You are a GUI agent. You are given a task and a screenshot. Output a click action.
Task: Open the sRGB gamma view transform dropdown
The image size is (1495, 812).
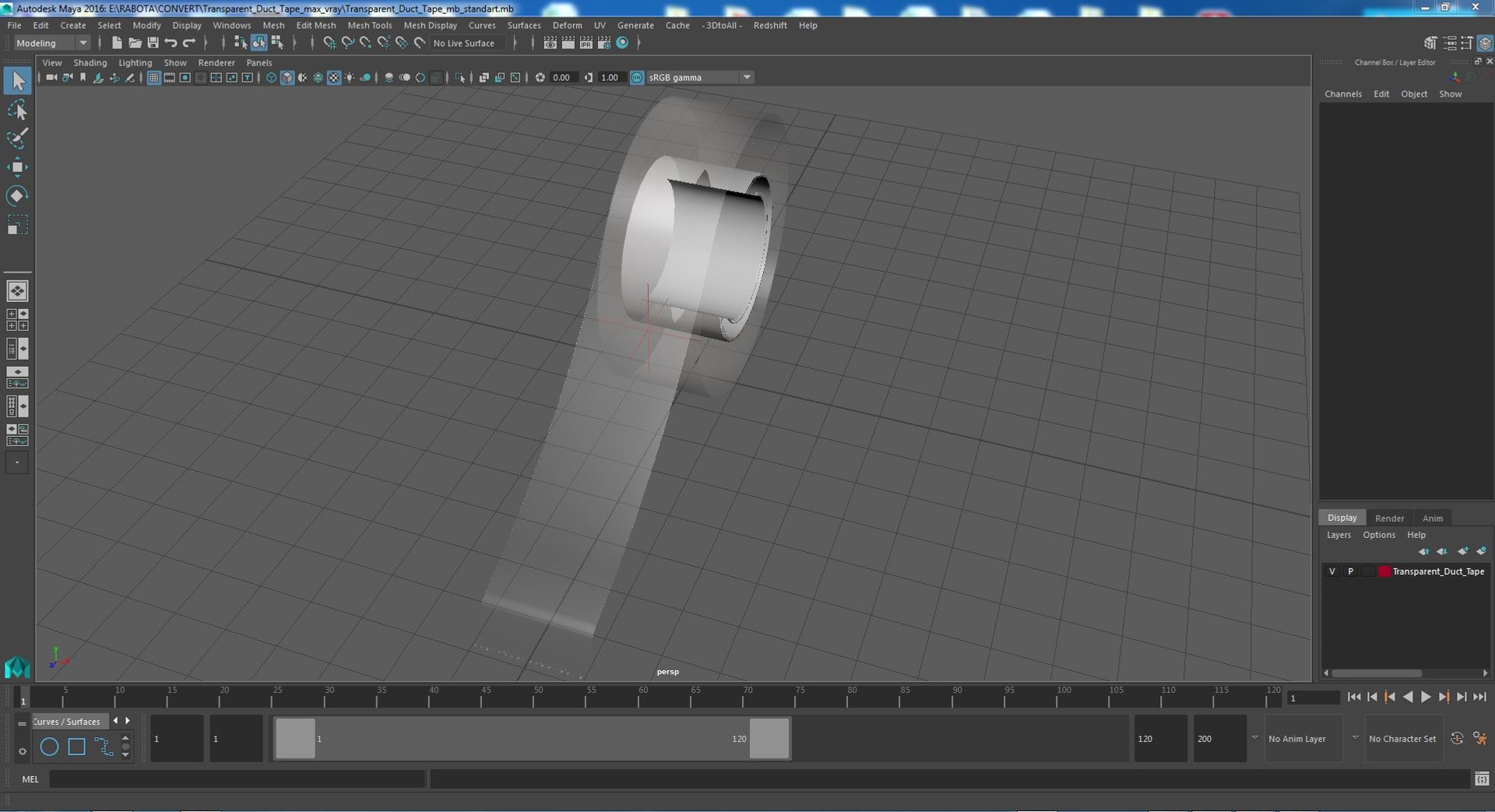[699, 77]
